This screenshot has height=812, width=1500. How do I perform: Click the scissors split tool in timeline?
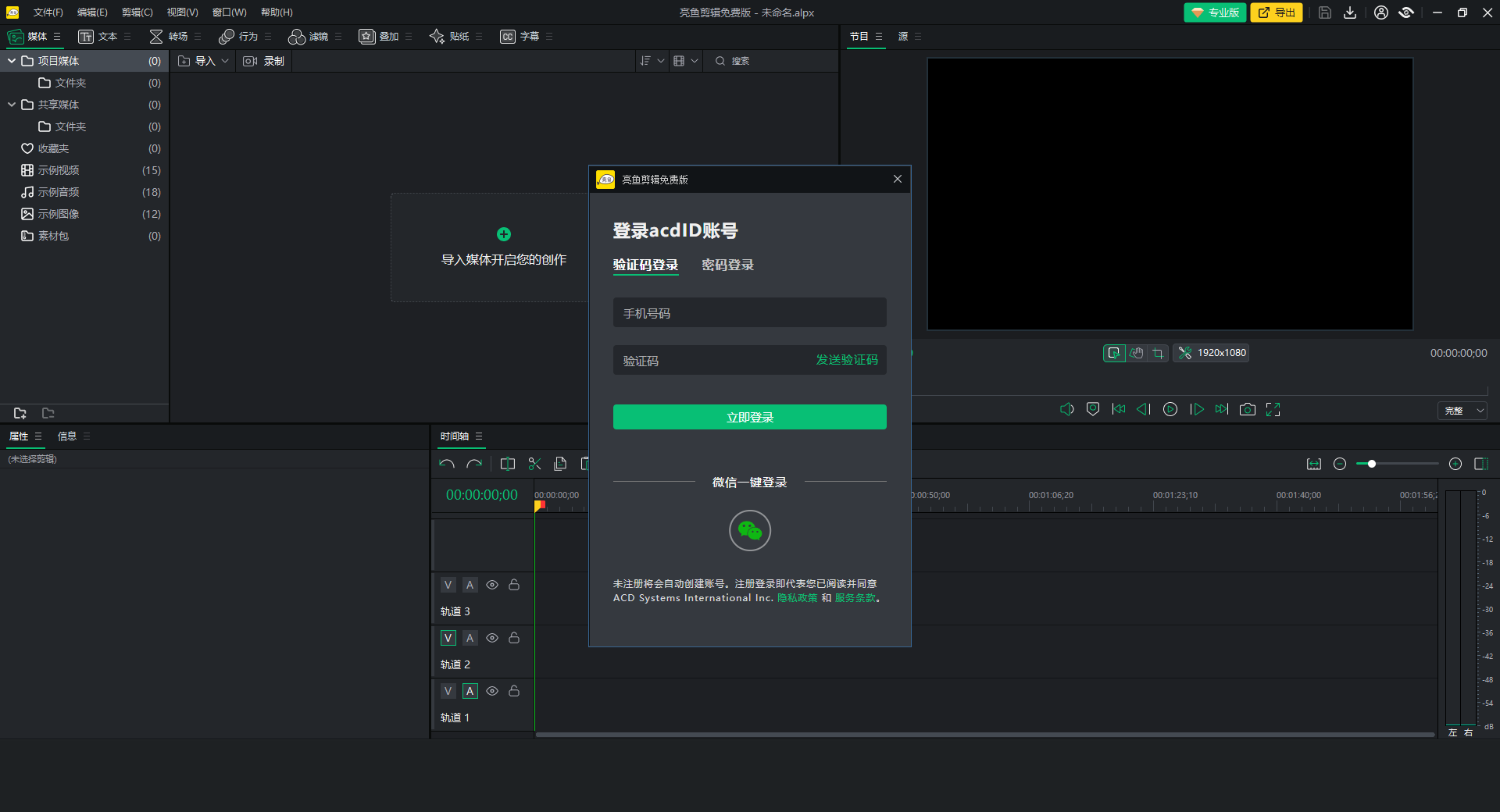pyautogui.click(x=534, y=464)
